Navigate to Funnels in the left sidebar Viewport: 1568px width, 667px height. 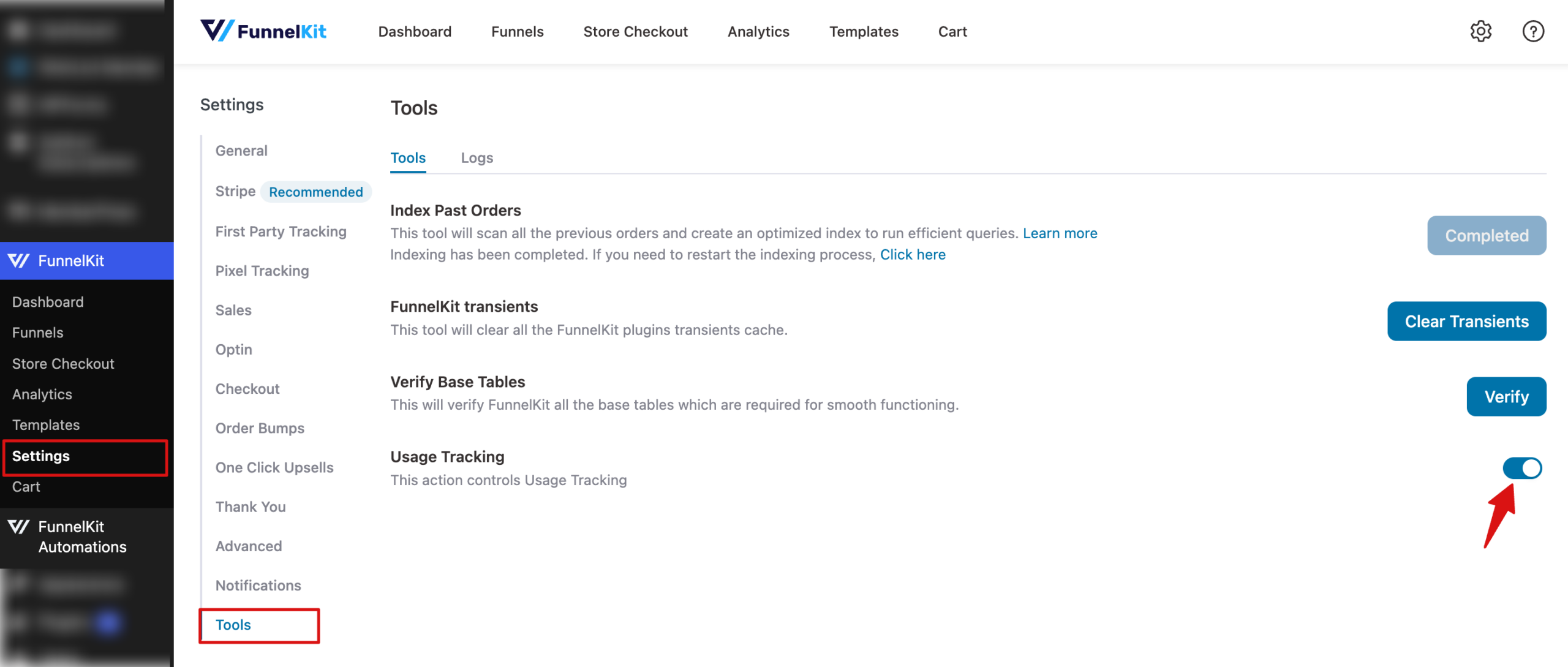coord(37,332)
